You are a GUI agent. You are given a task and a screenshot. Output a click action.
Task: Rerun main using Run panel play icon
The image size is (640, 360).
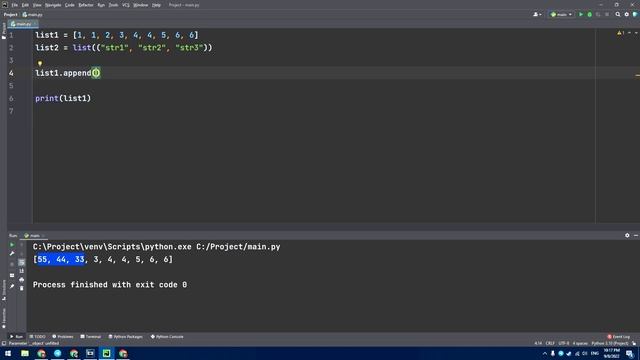[12, 244]
